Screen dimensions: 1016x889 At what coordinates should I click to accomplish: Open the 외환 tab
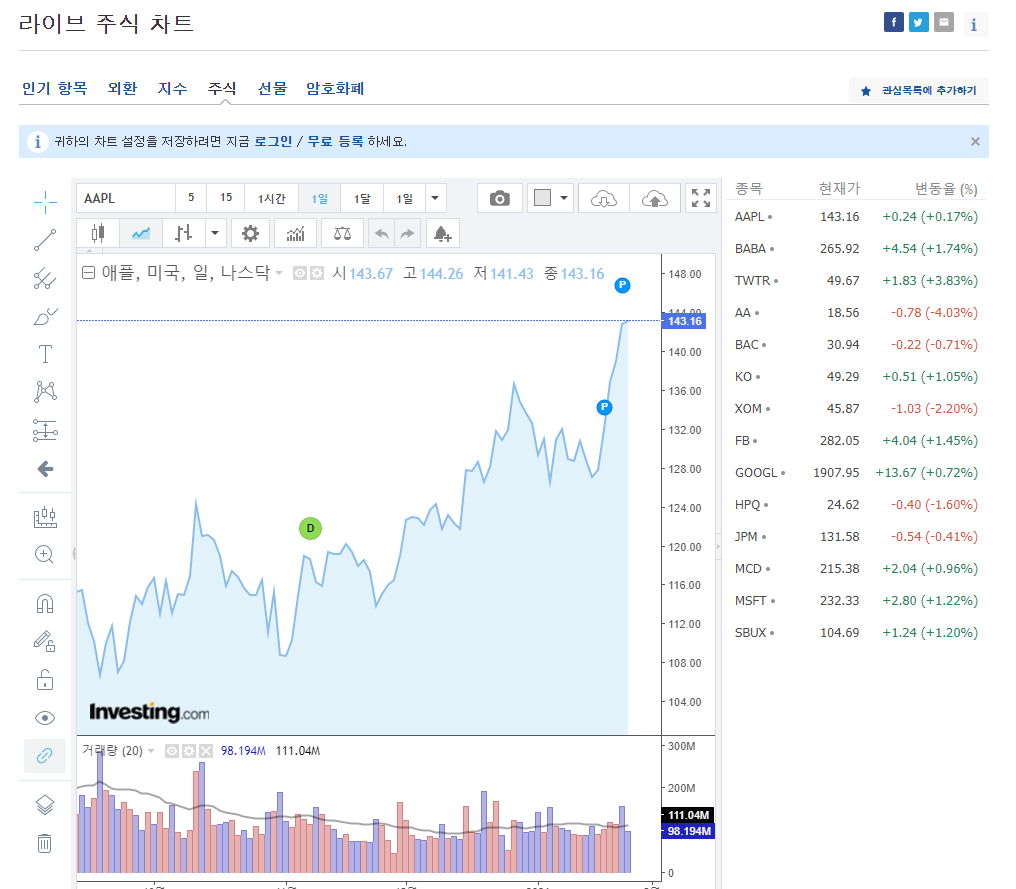point(122,88)
